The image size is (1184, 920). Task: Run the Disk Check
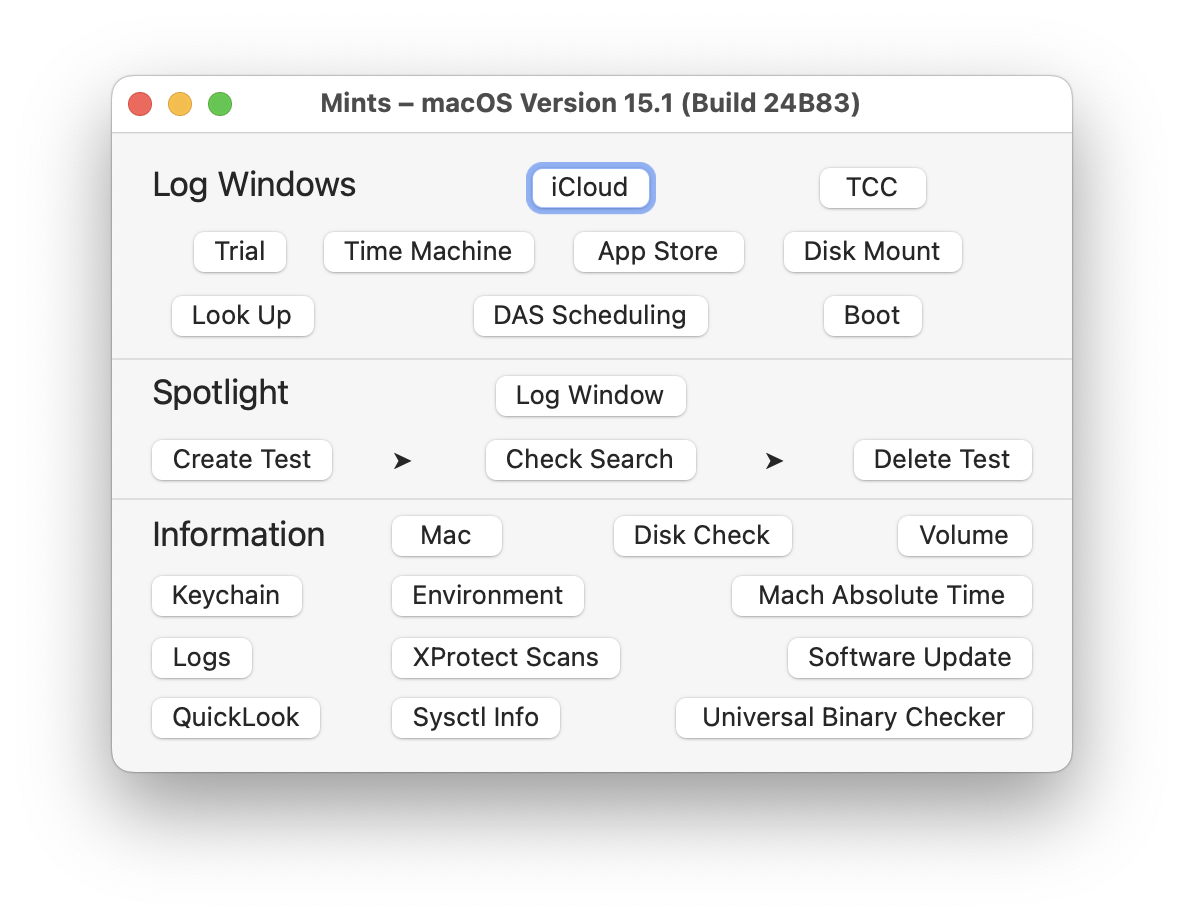[x=702, y=535]
